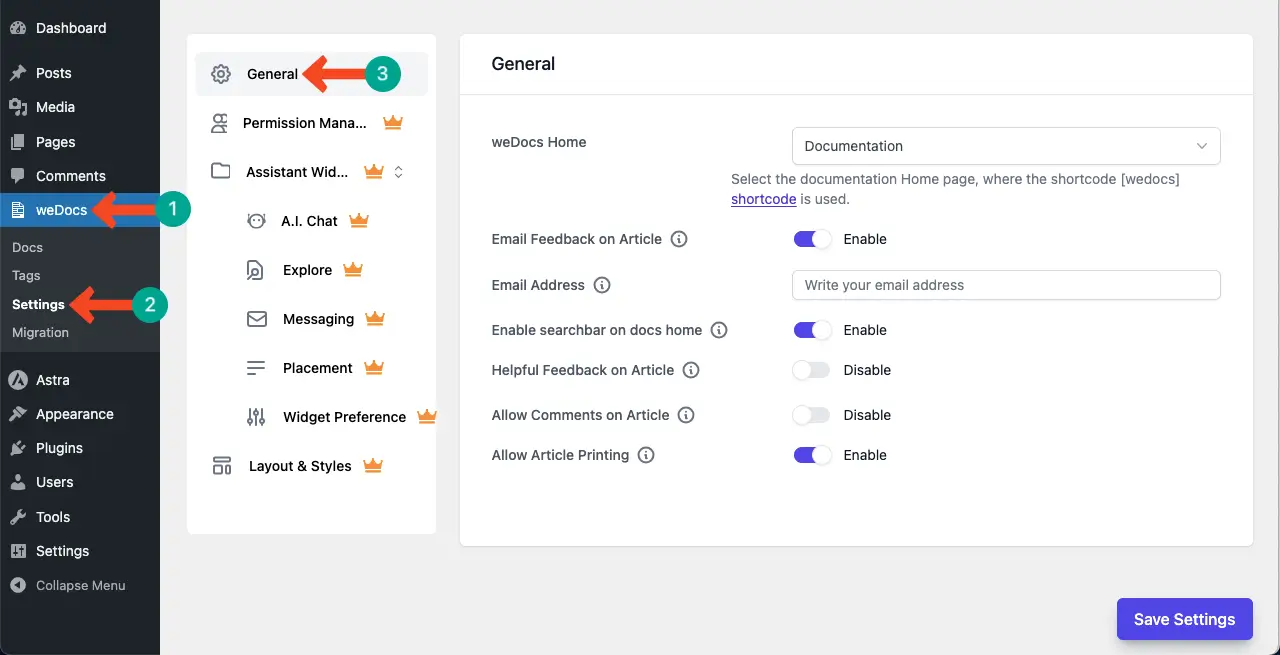Open the Plugins menu in sidebar
The height and width of the screenshot is (655, 1280).
coord(59,448)
